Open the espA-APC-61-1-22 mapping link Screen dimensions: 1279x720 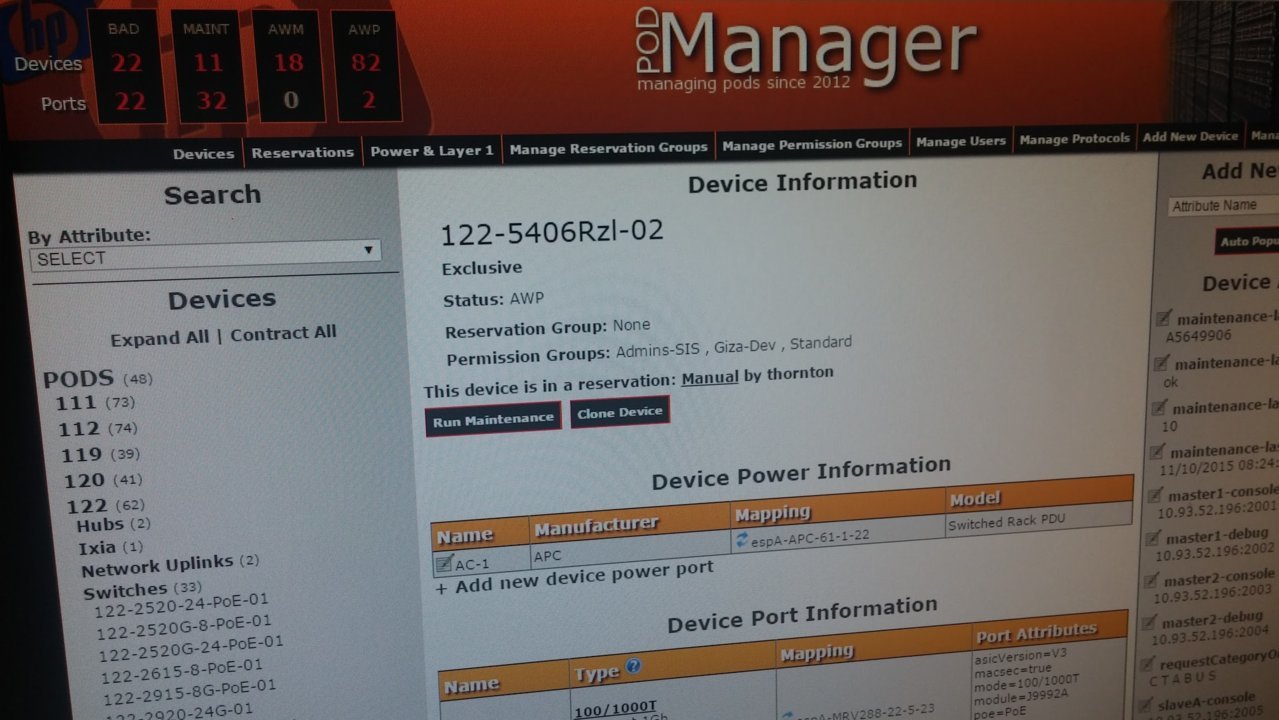[x=810, y=536]
